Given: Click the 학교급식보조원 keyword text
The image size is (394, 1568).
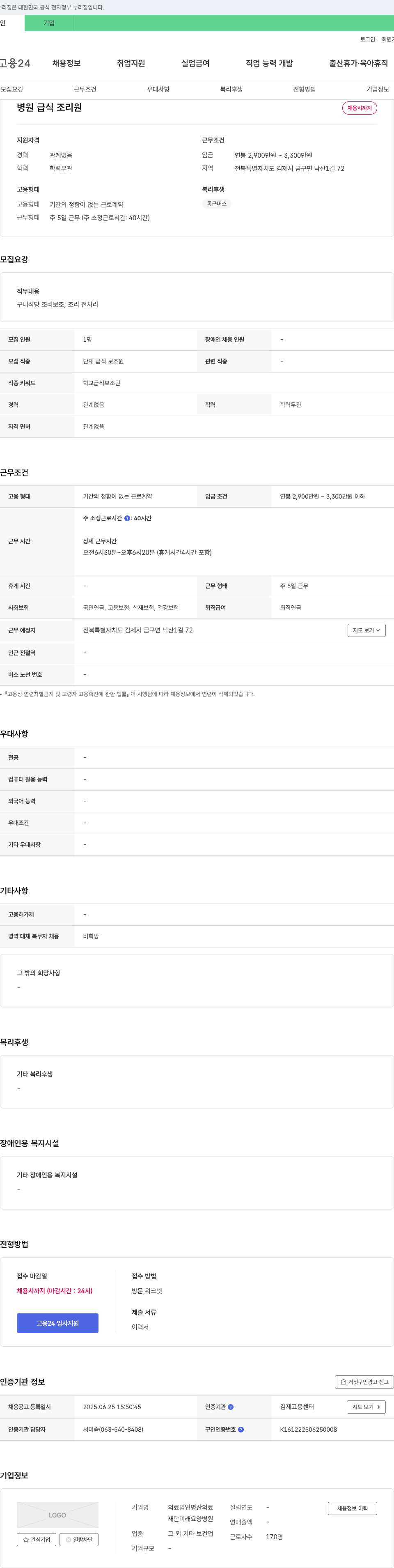Looking at the screenshot, I should (x=101, y=383).
